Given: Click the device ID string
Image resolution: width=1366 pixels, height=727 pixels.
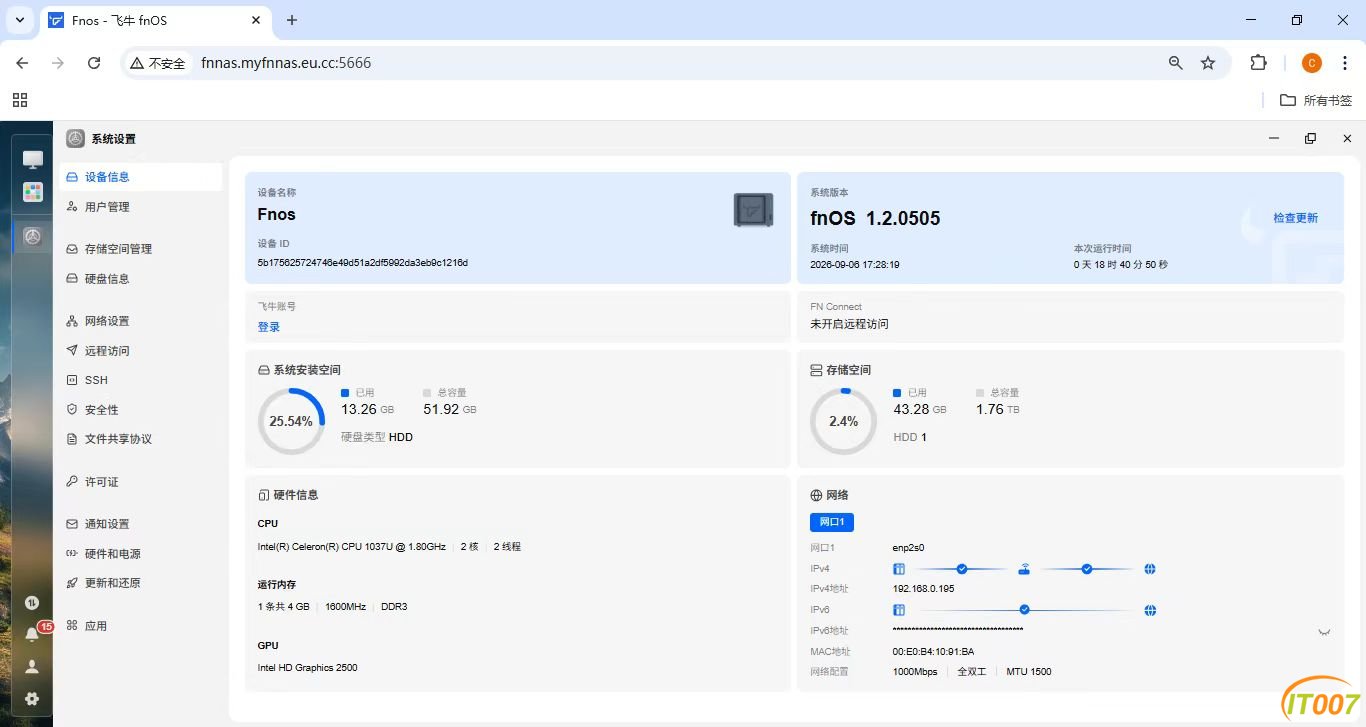Looking at the screenshot, I should point(363,263).
